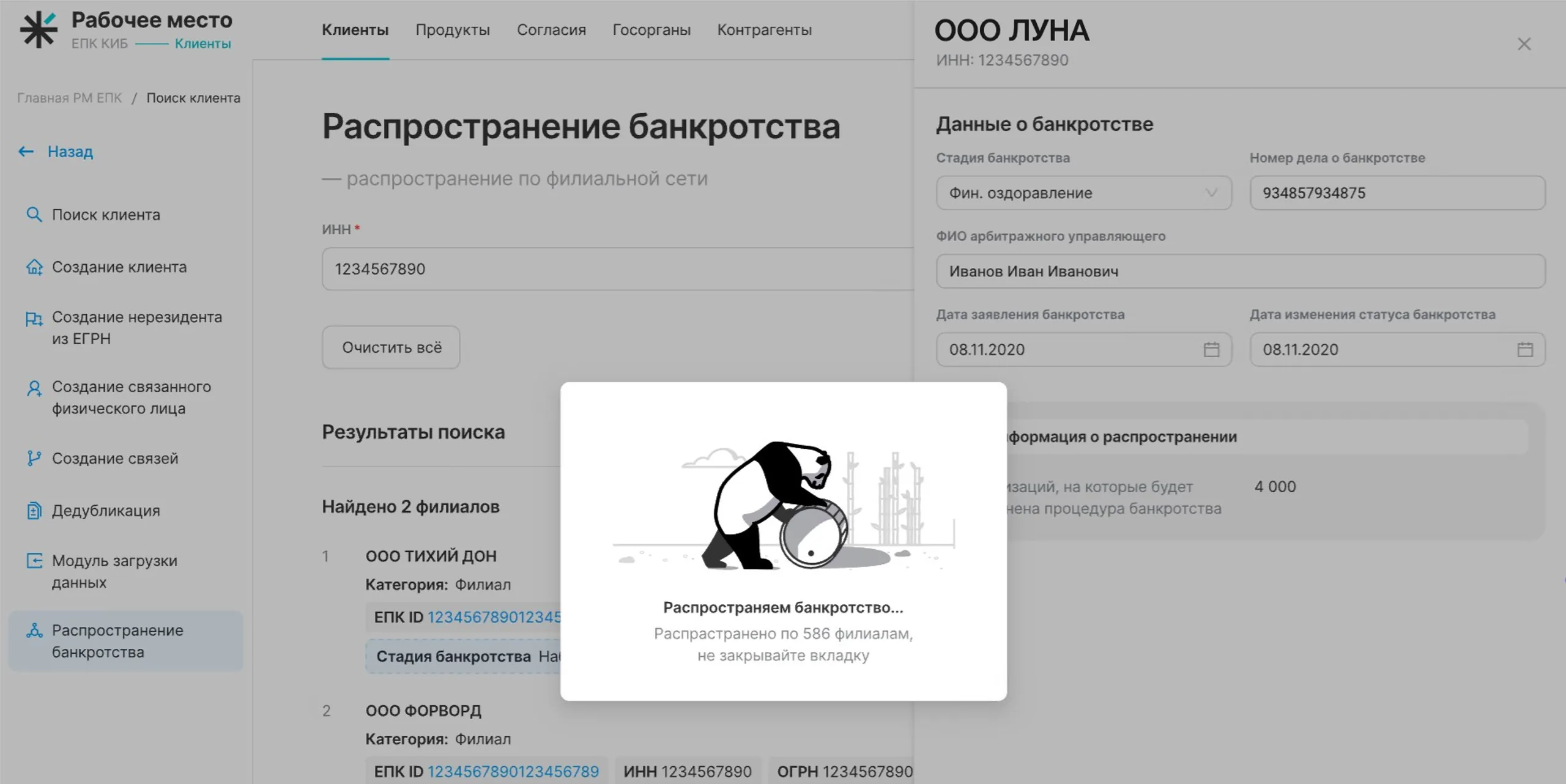Click the ИНН input with 1234567890
Image resolution: width=1566 pixels, height=784 pixels.
coord(618,269)
